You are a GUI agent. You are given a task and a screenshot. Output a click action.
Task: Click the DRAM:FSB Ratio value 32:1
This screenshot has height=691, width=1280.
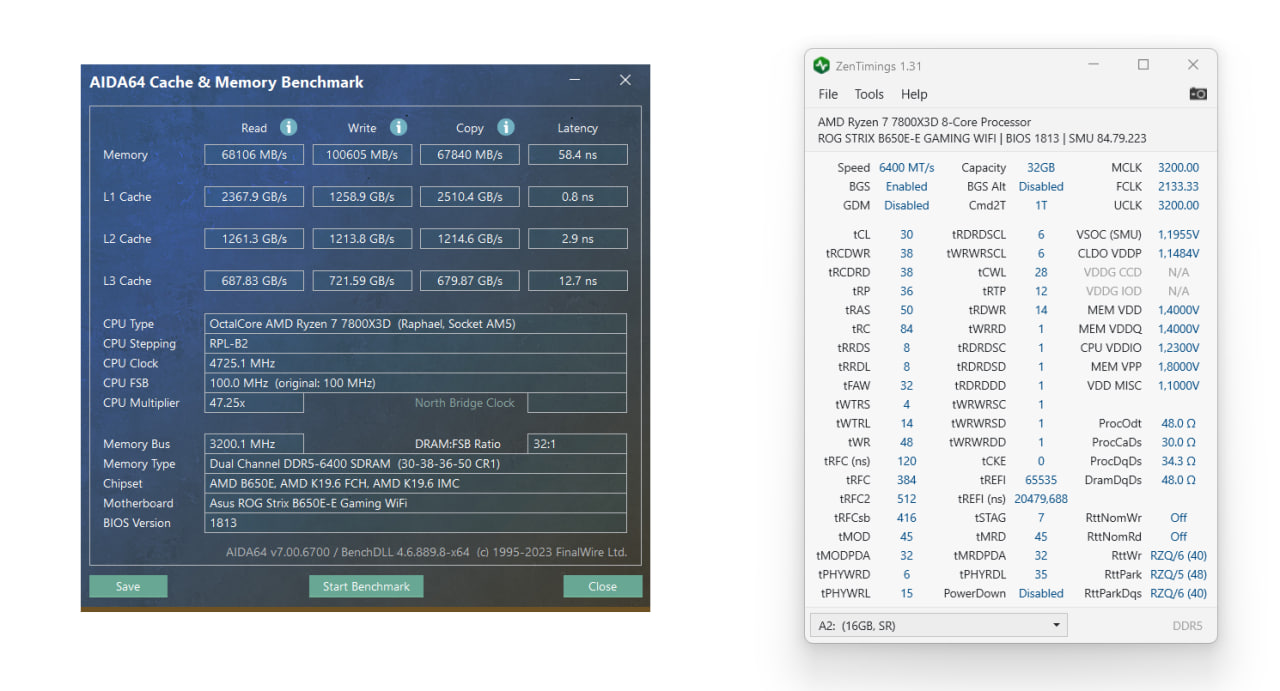577,444
